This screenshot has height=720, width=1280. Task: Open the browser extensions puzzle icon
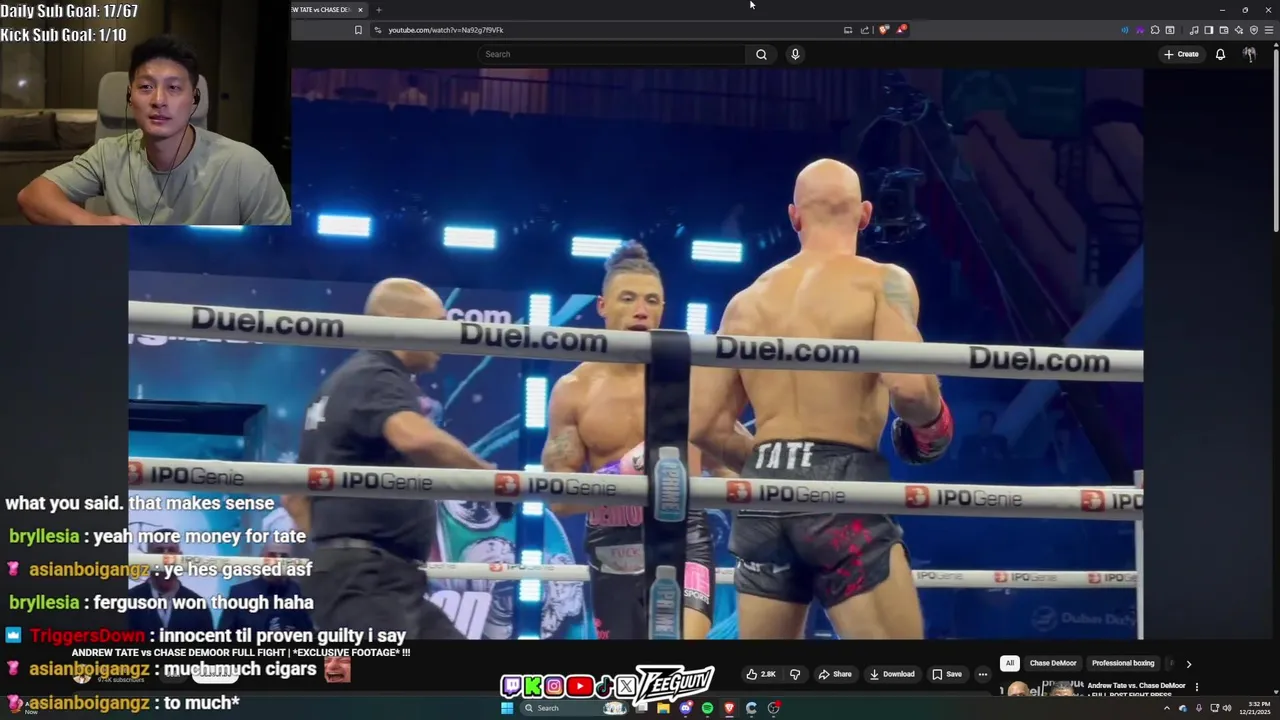[x=1155, y=30]
